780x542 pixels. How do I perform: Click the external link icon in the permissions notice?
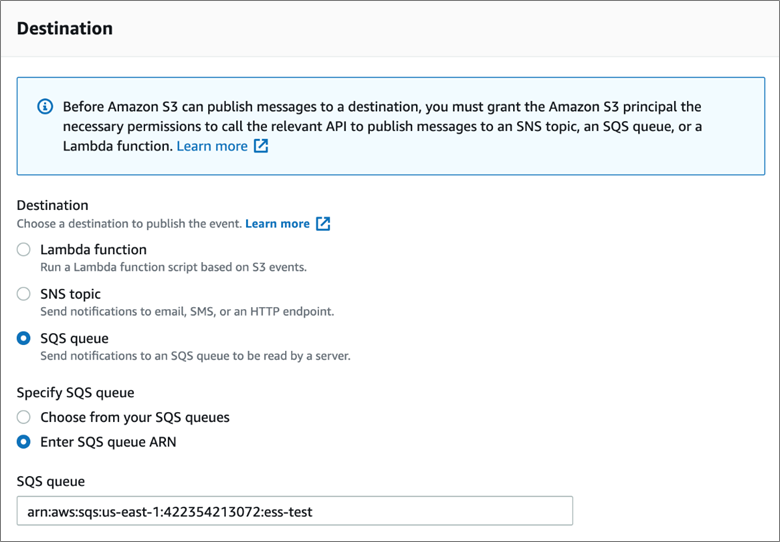(x=261, y=146)
